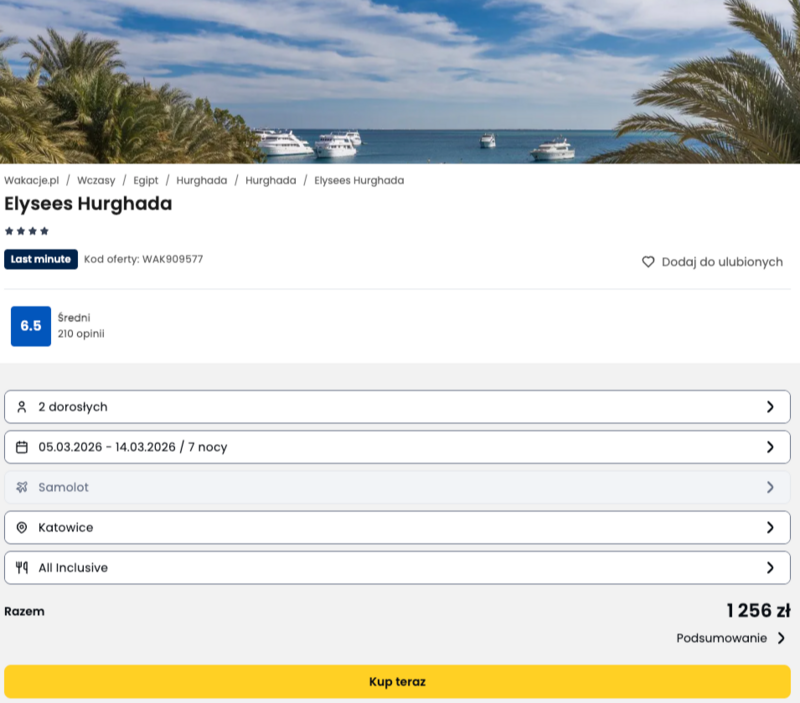Viewport: 800px width, 703px height.
Task: Click the blue 6.5 rating badge
Action: pyautogui.click(x=31, y=326)
